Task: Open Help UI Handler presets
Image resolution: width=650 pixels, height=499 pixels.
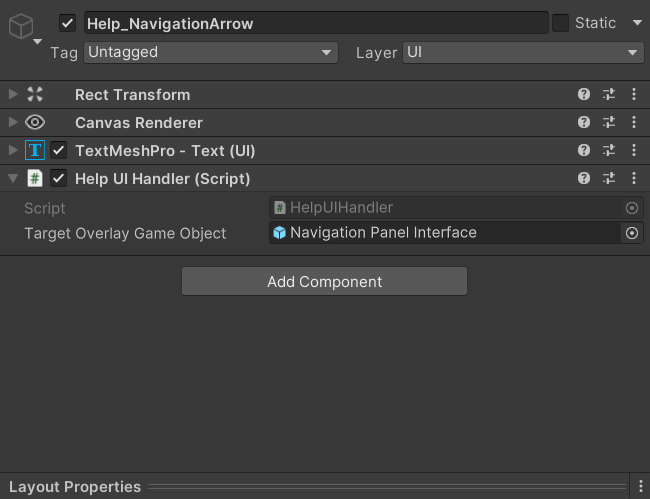Action: pyautogui.click(x=609, y=178)
